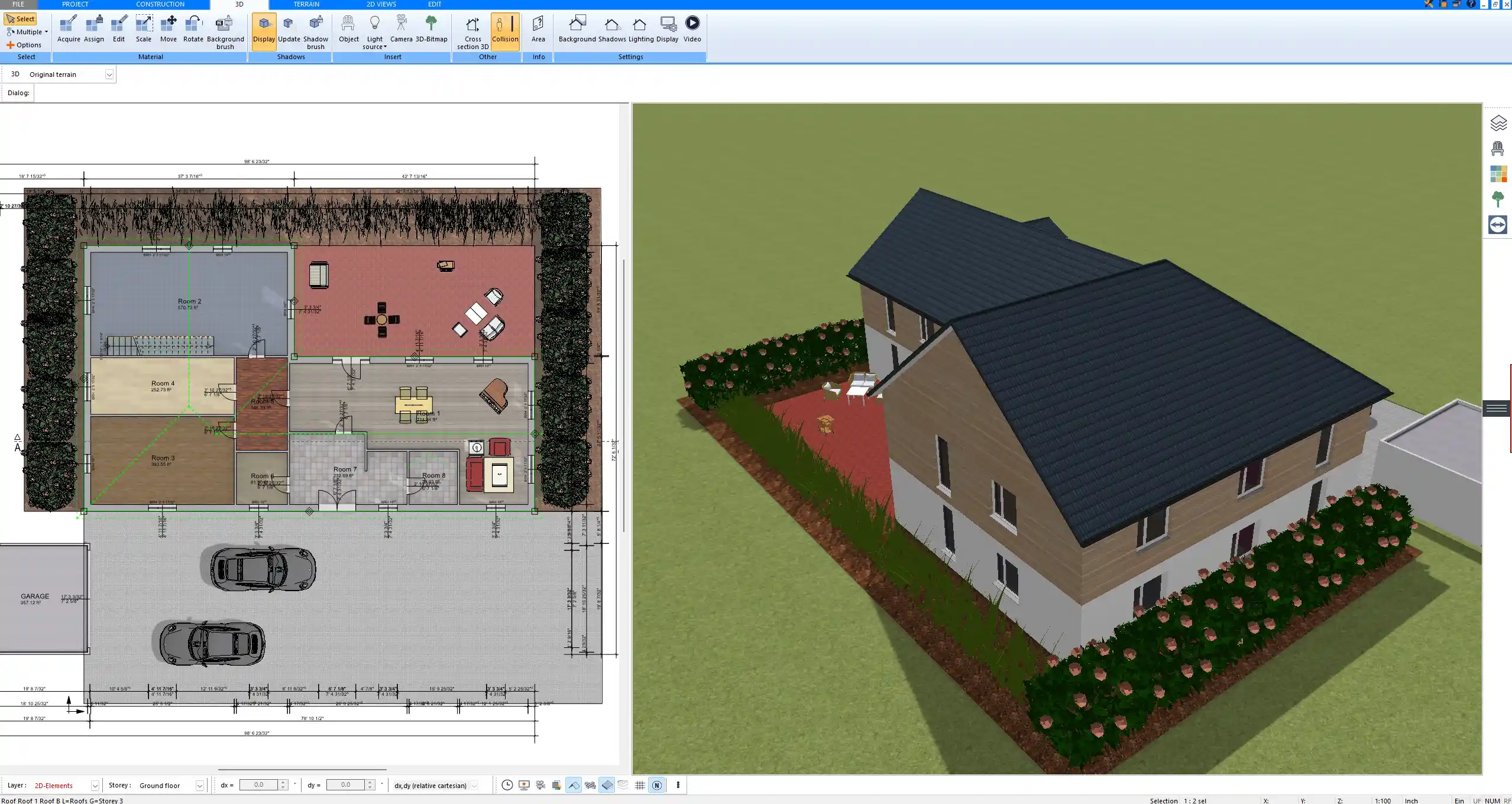The width and height of the screenshot is (1512, 804).
Task: Start Video playback tool
Action: tap(692, 30)
